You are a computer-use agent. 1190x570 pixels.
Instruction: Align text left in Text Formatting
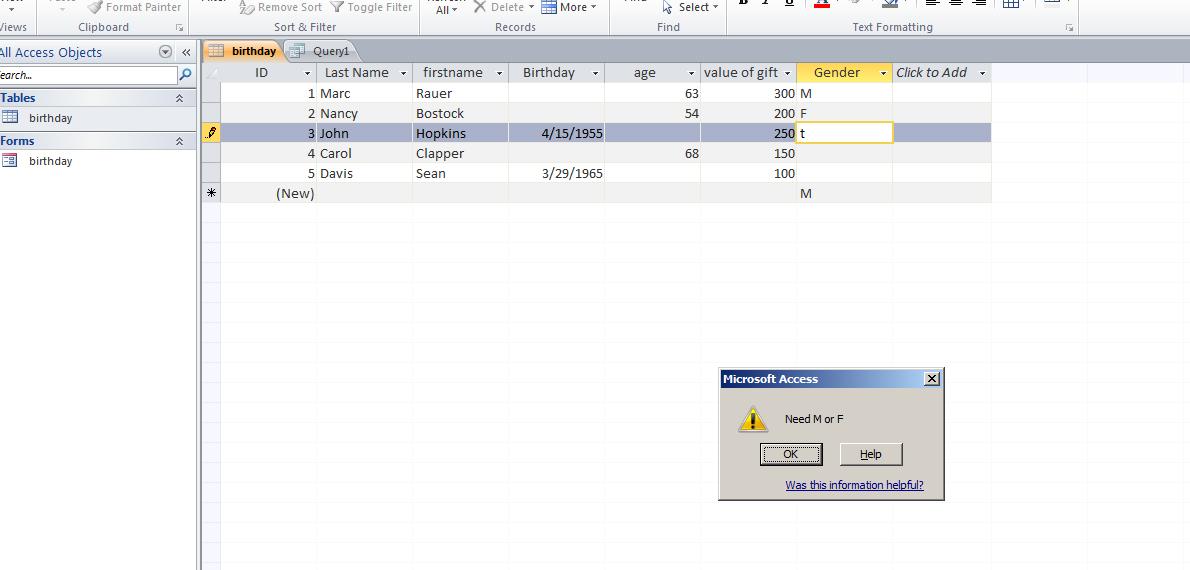tap(933, 3)
